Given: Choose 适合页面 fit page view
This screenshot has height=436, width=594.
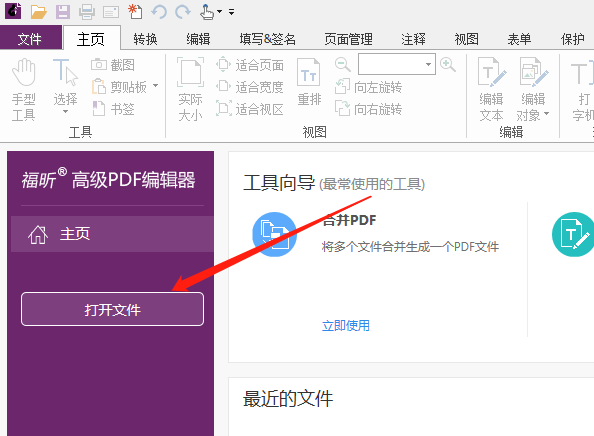Looking at the screenshot, I should coord(250,65).
